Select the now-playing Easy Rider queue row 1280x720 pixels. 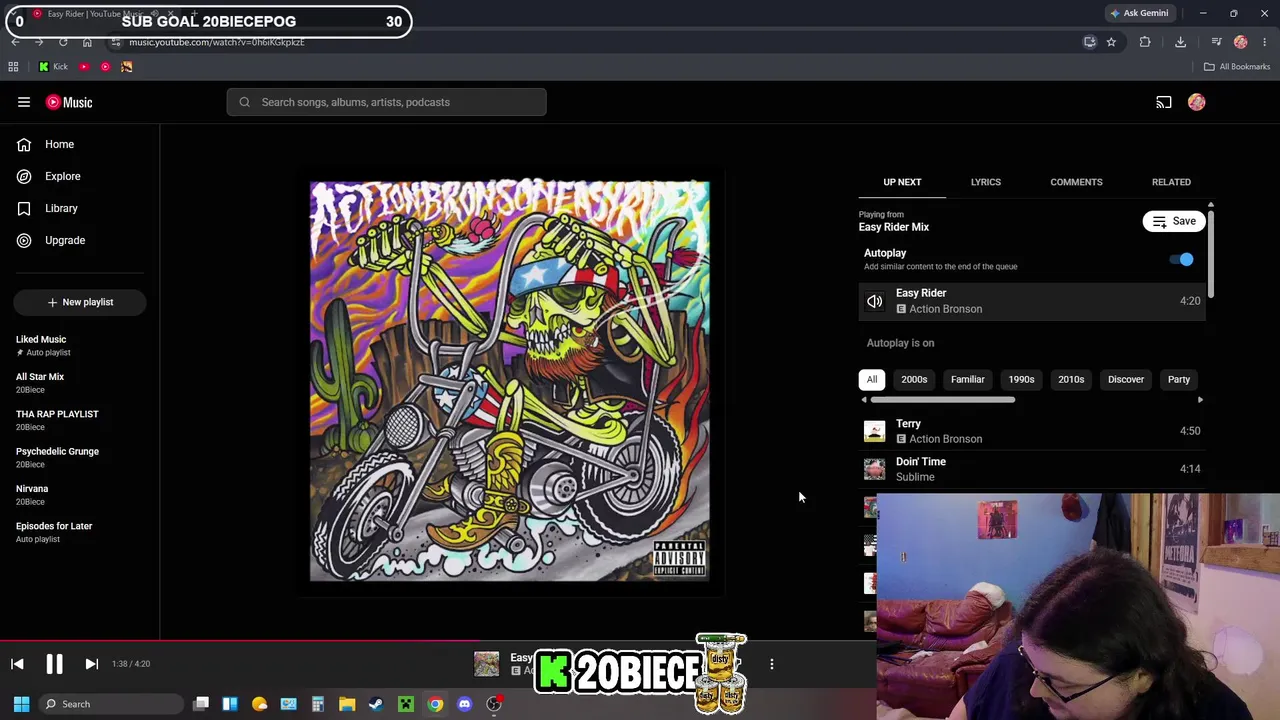(1031, 301)
